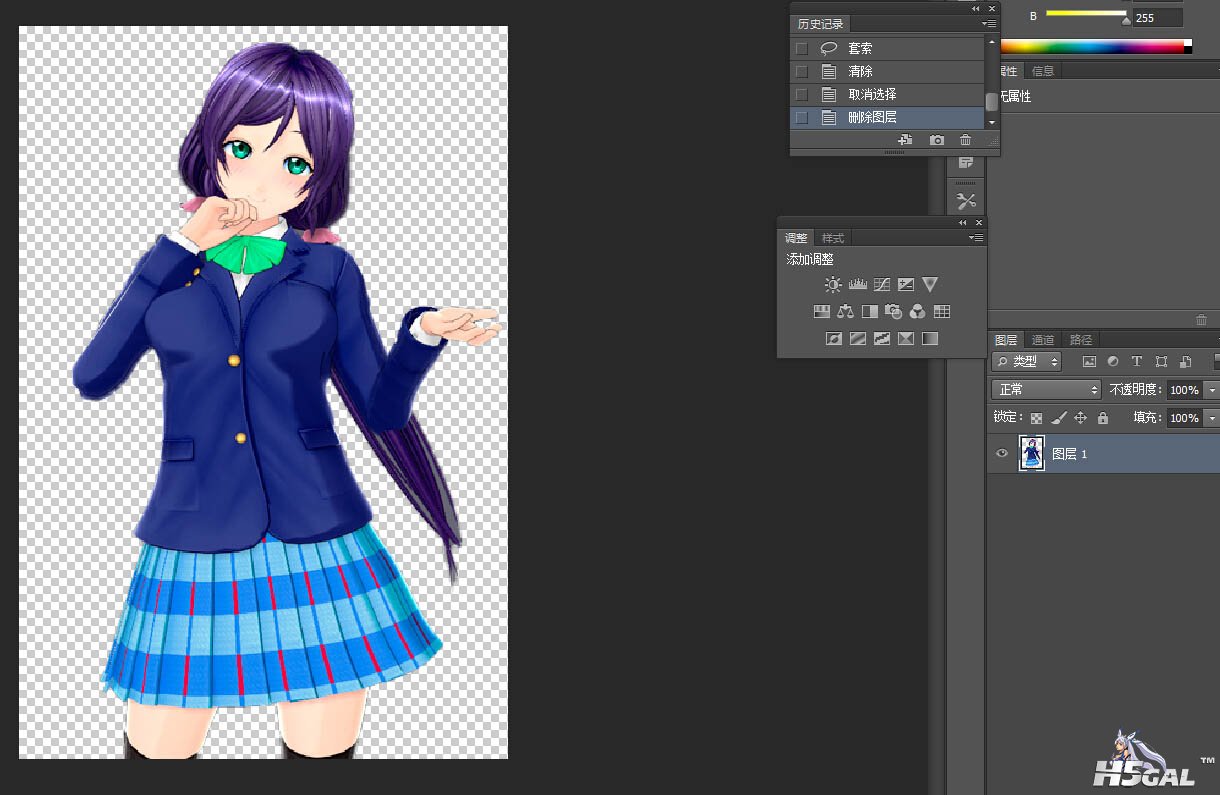Delete the current history state
The image size is (1220, 795).
click(965, 141)
